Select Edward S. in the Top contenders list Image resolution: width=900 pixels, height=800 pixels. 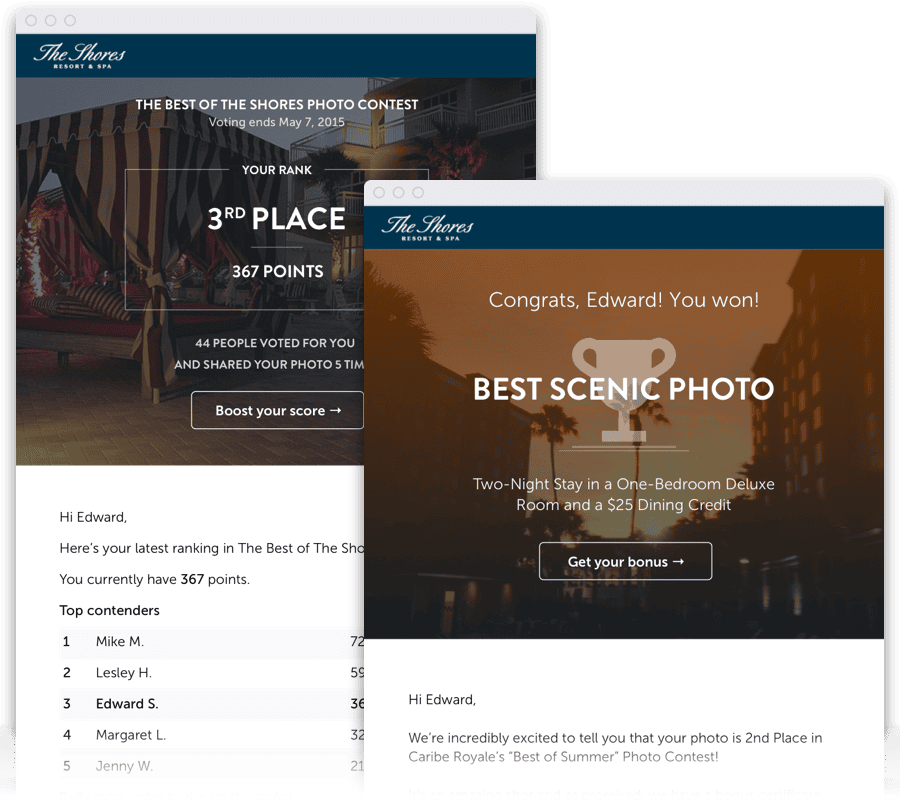[127, 704]
